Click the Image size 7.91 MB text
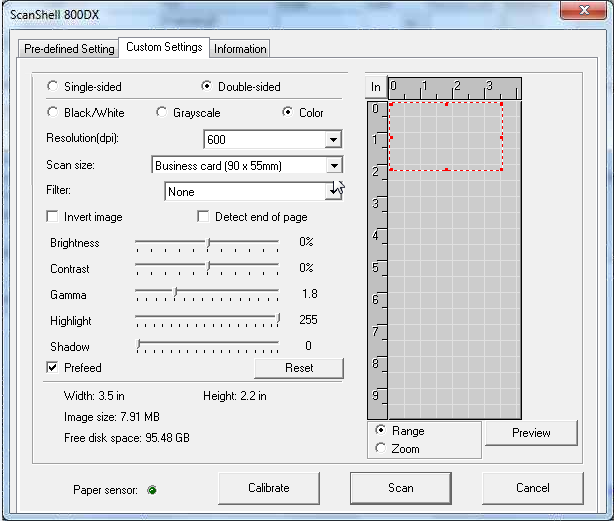 tap(112, 416)
